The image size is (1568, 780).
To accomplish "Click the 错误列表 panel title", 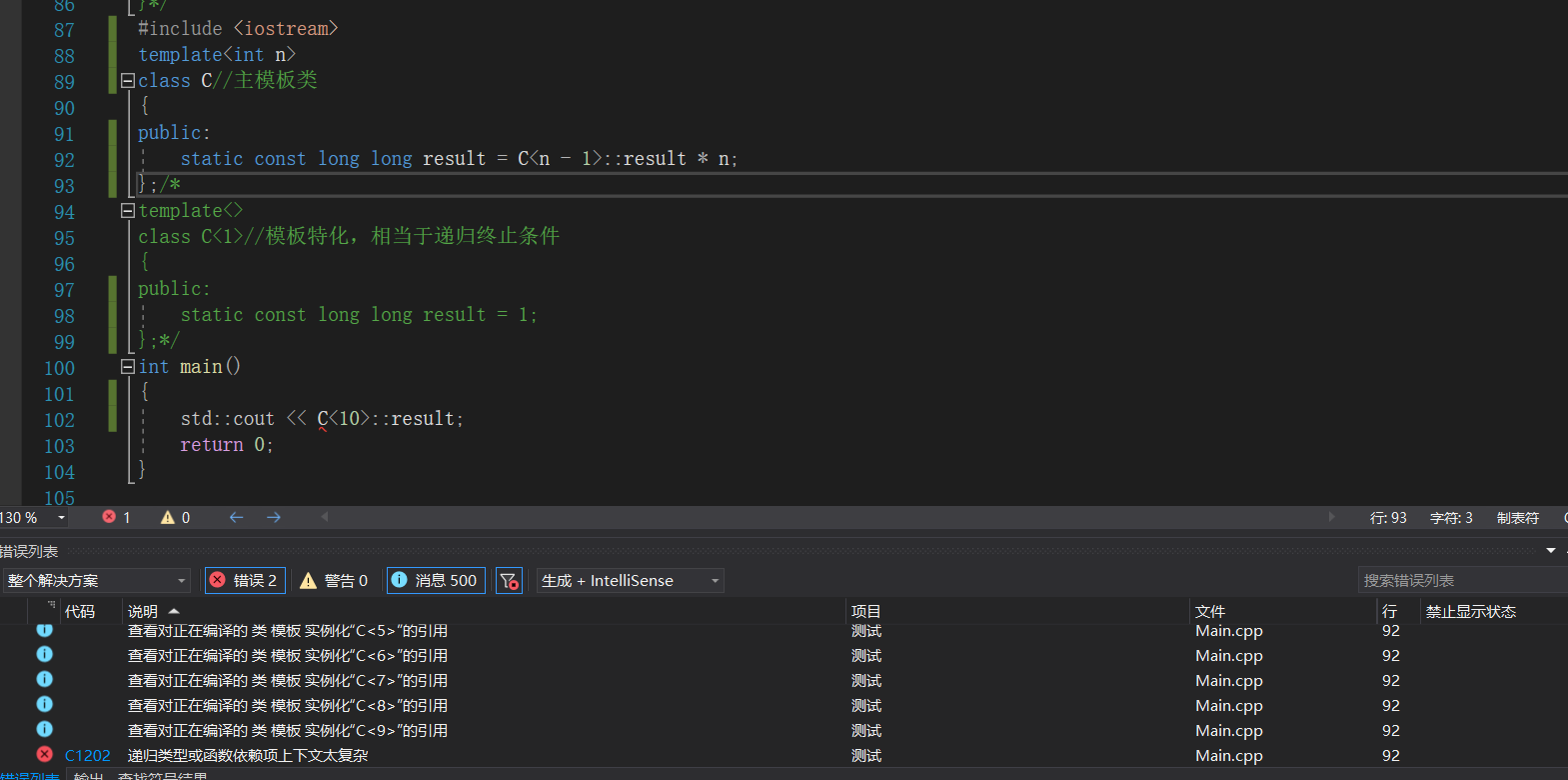I will [x=29, y=551].
